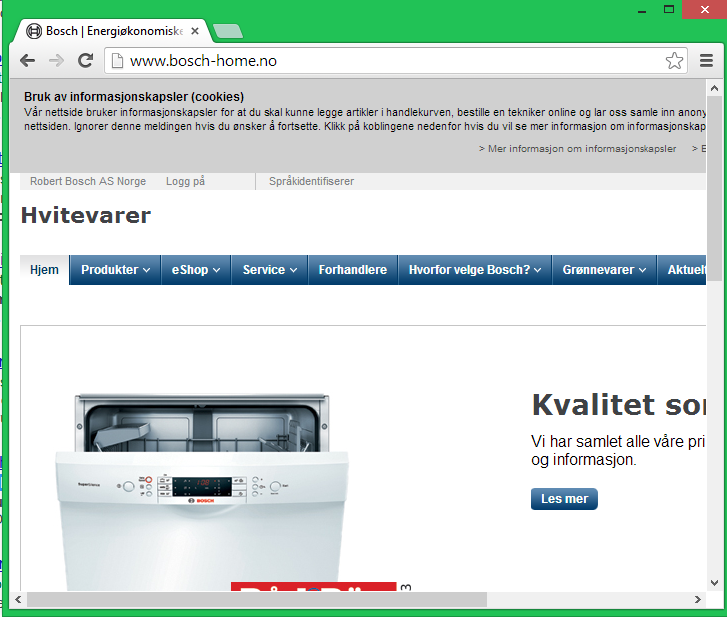Click the vertical scrollbar up arrow
The height and width of the screenshot is (617, 727).
pos(714,88)
